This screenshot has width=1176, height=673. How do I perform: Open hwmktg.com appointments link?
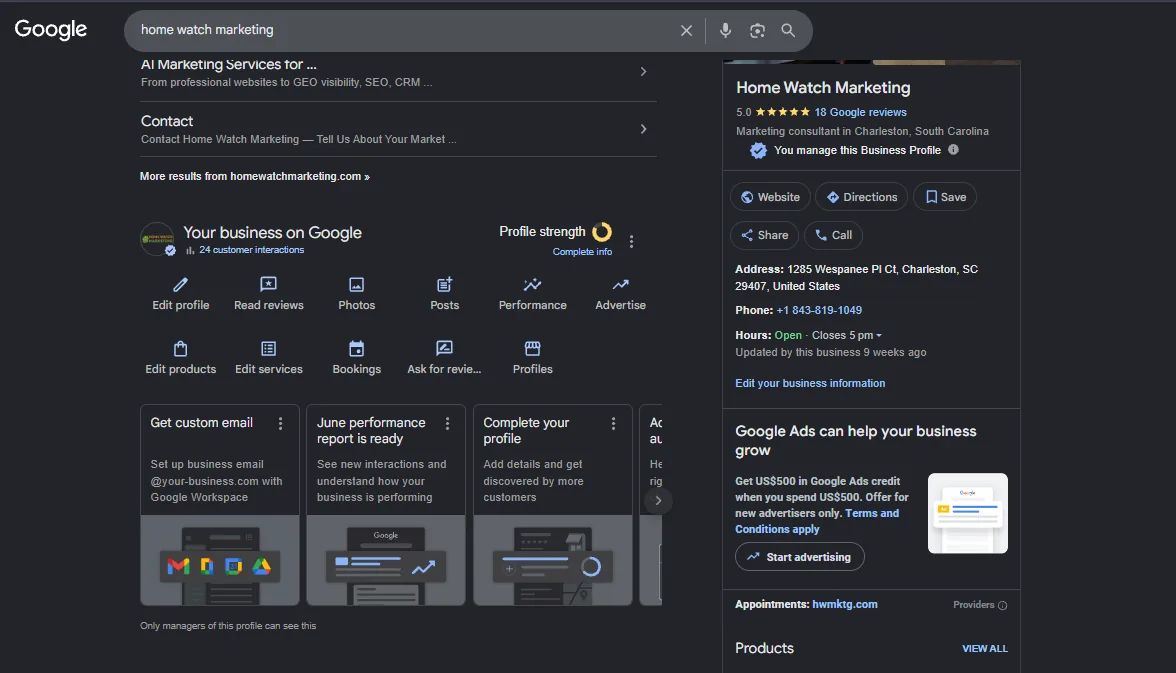tap(844, 604)
